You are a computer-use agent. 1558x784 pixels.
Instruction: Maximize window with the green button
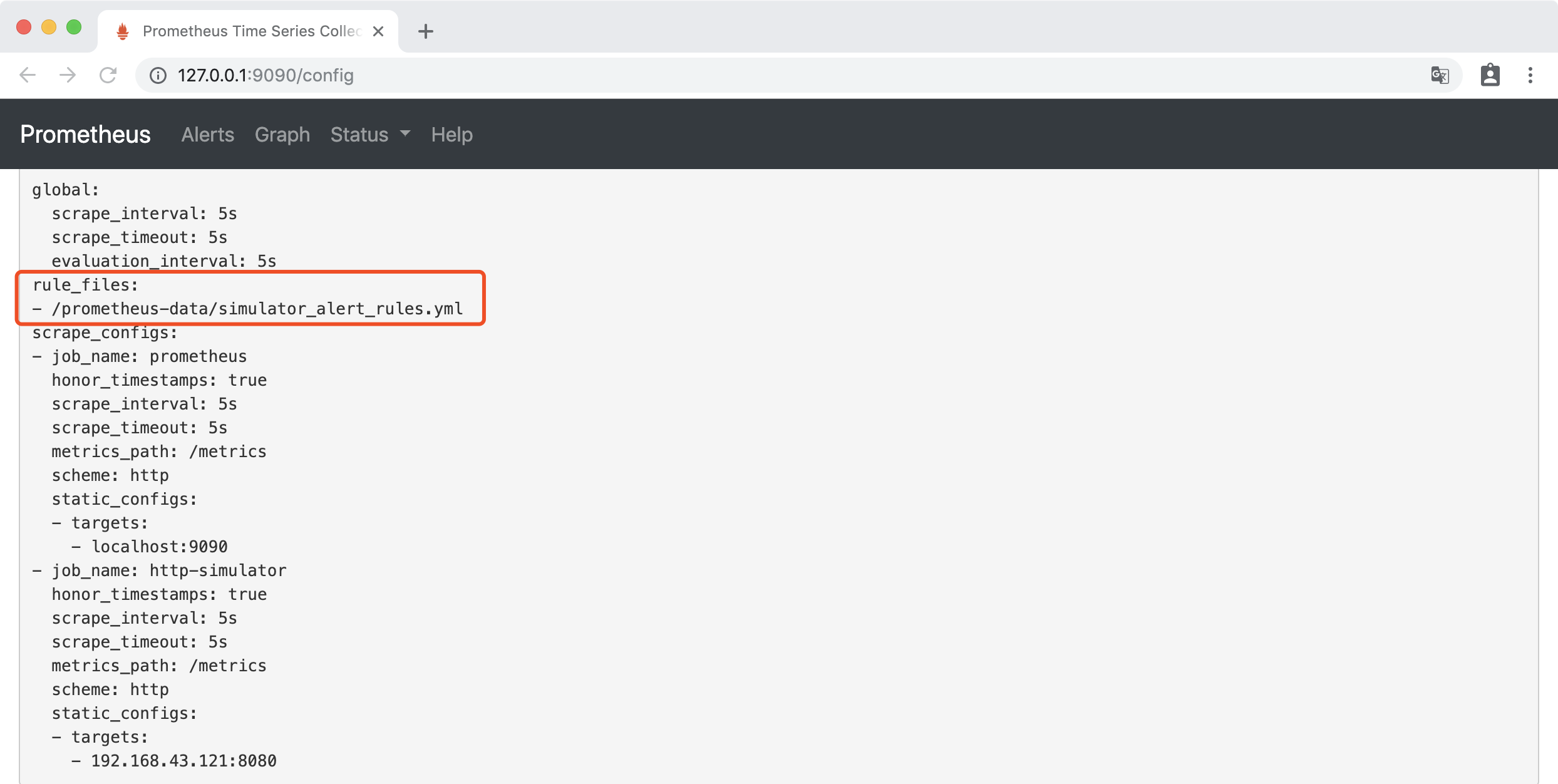point(74,27)
